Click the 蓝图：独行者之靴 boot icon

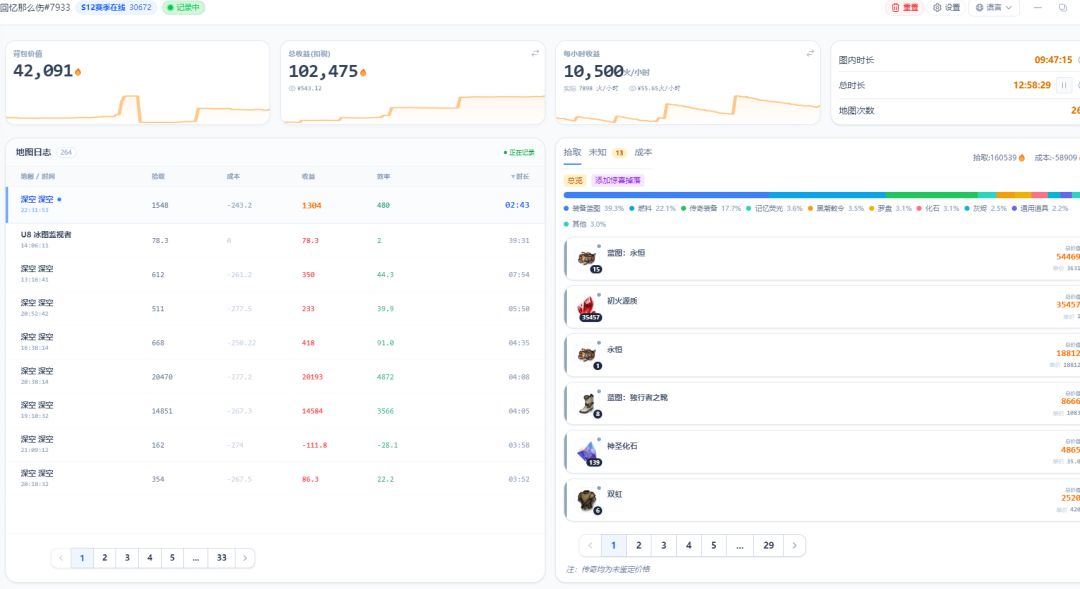tap(587, 404)
